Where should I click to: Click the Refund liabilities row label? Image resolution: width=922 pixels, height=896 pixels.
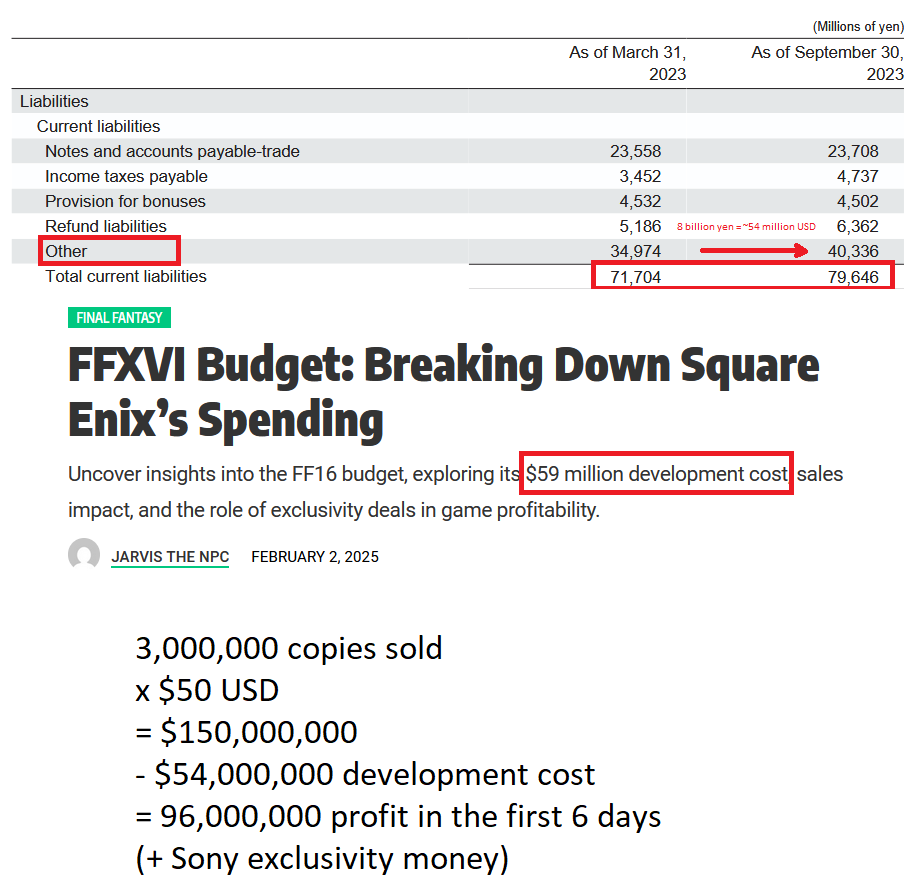coord(106,226)
